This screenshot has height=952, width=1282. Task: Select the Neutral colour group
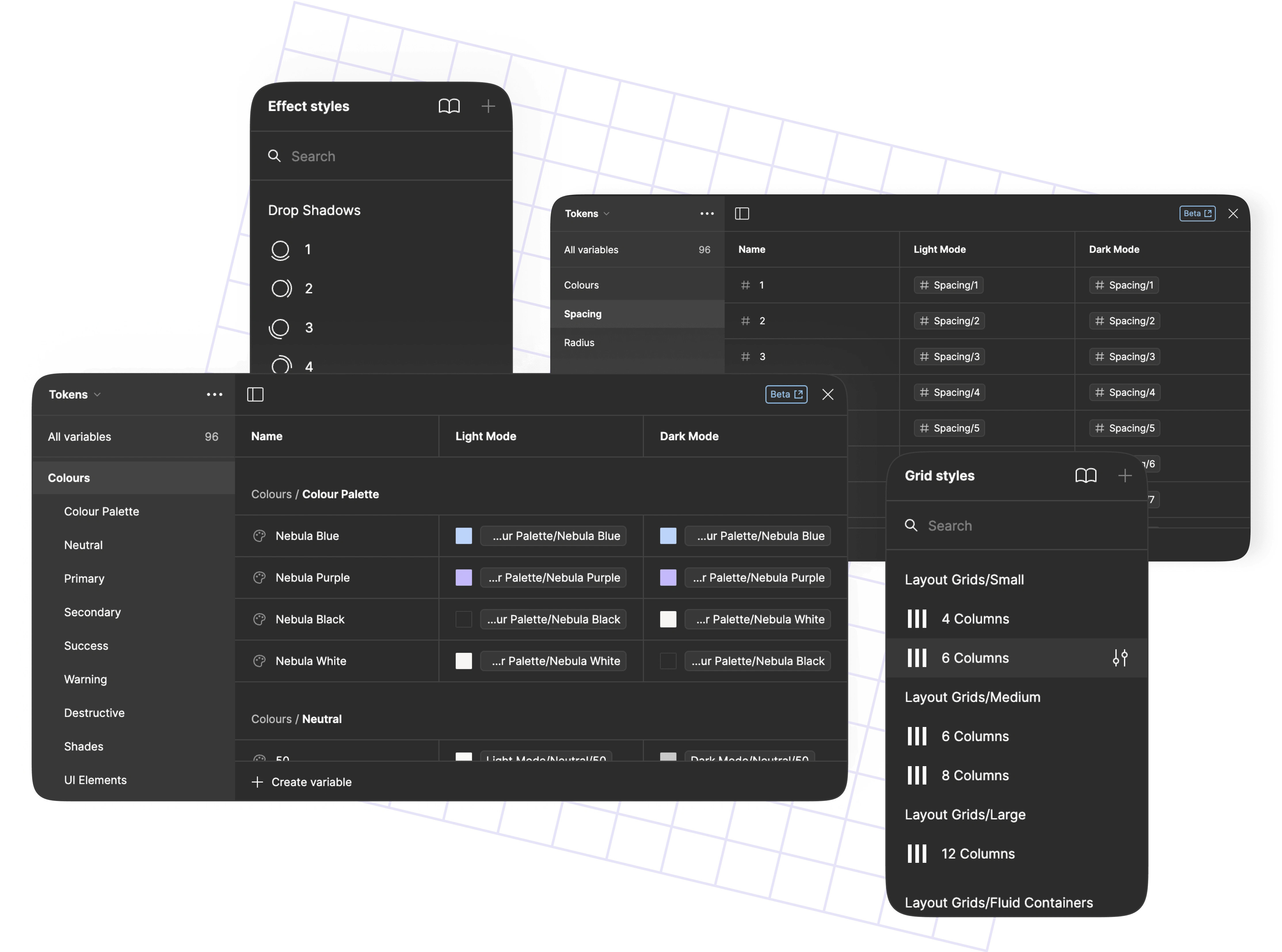83,545
